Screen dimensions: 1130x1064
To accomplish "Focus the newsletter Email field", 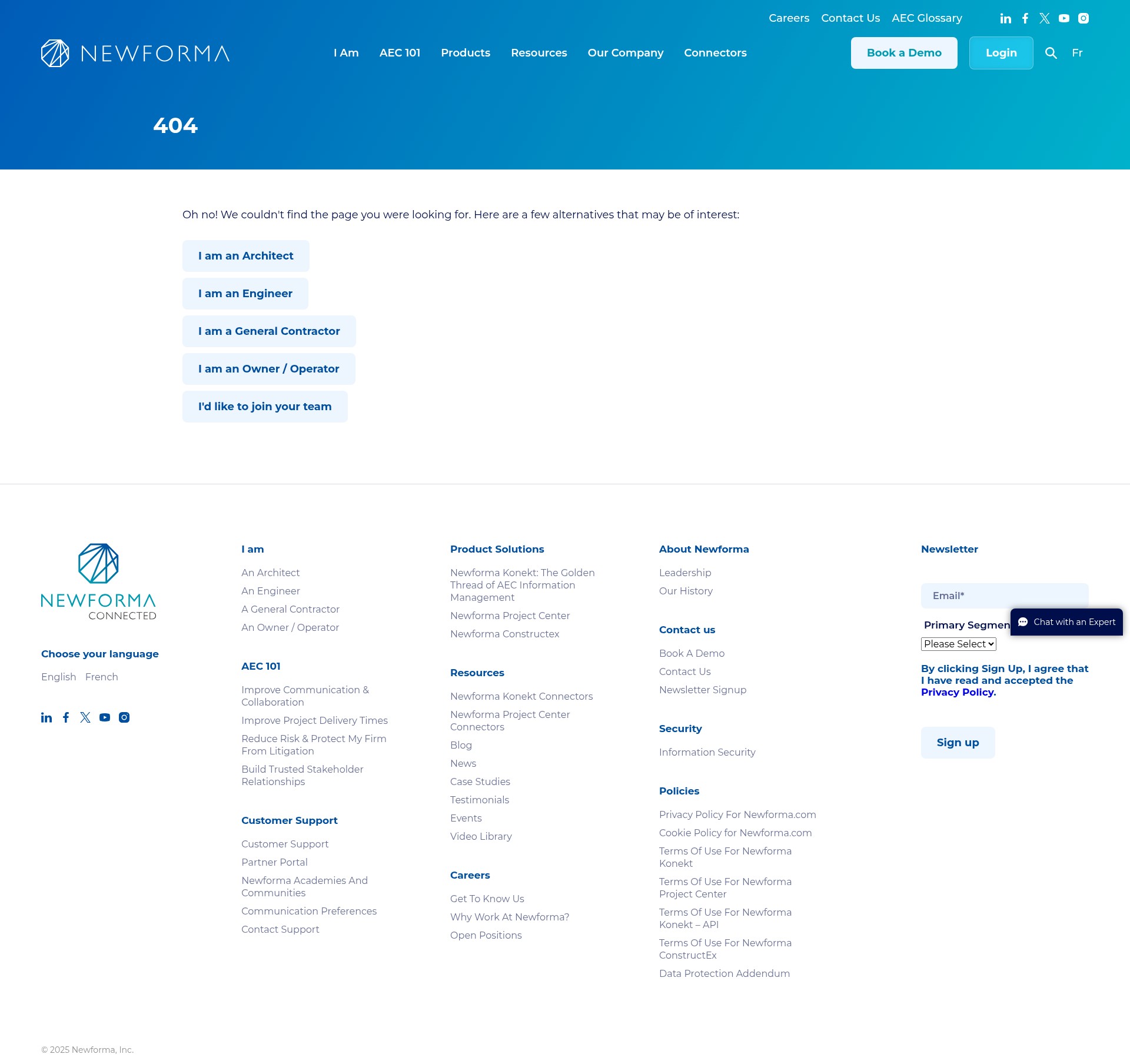I will click(1005, 596).
